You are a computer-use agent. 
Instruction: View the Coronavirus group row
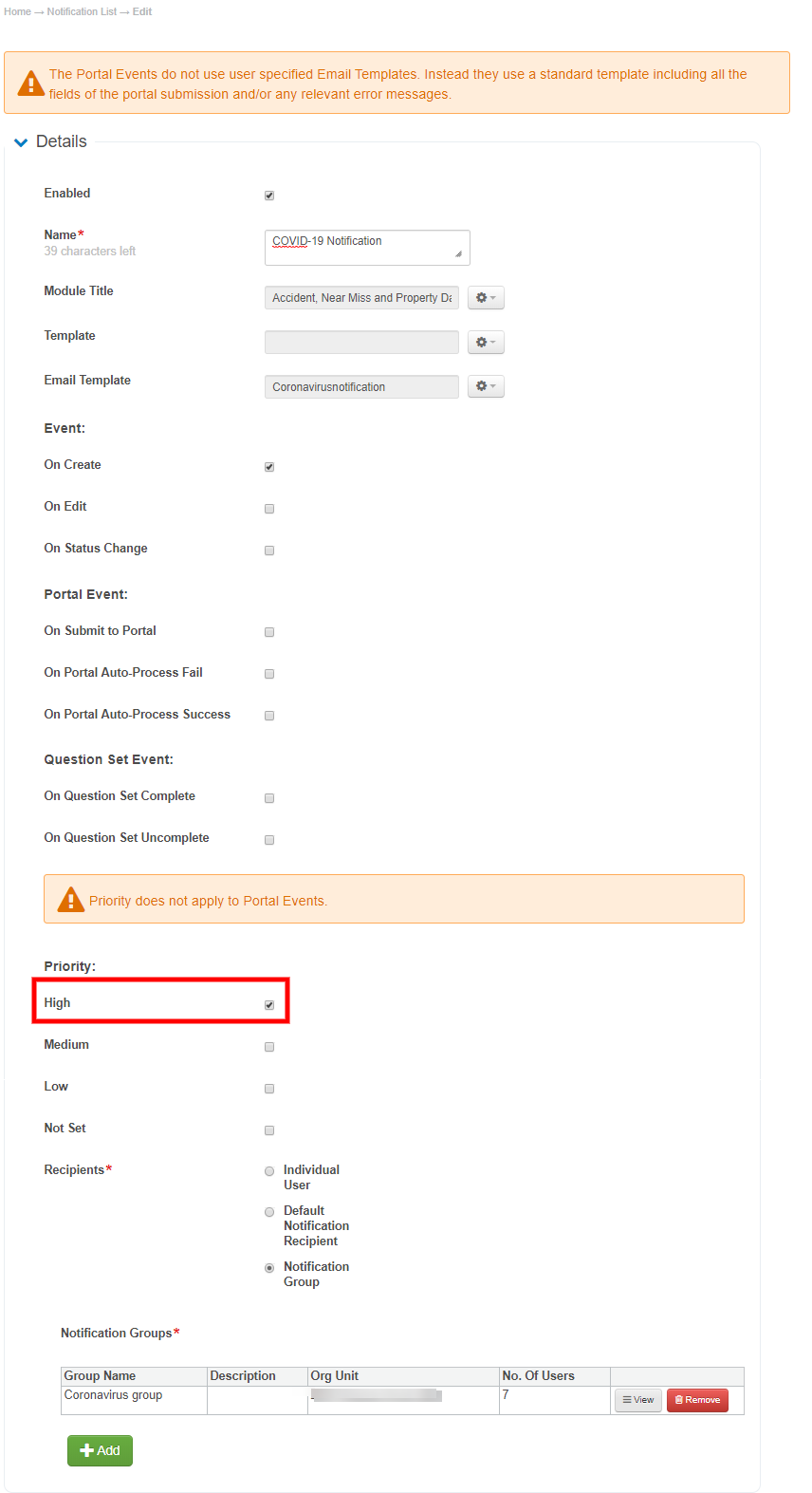pos(638,1400)
